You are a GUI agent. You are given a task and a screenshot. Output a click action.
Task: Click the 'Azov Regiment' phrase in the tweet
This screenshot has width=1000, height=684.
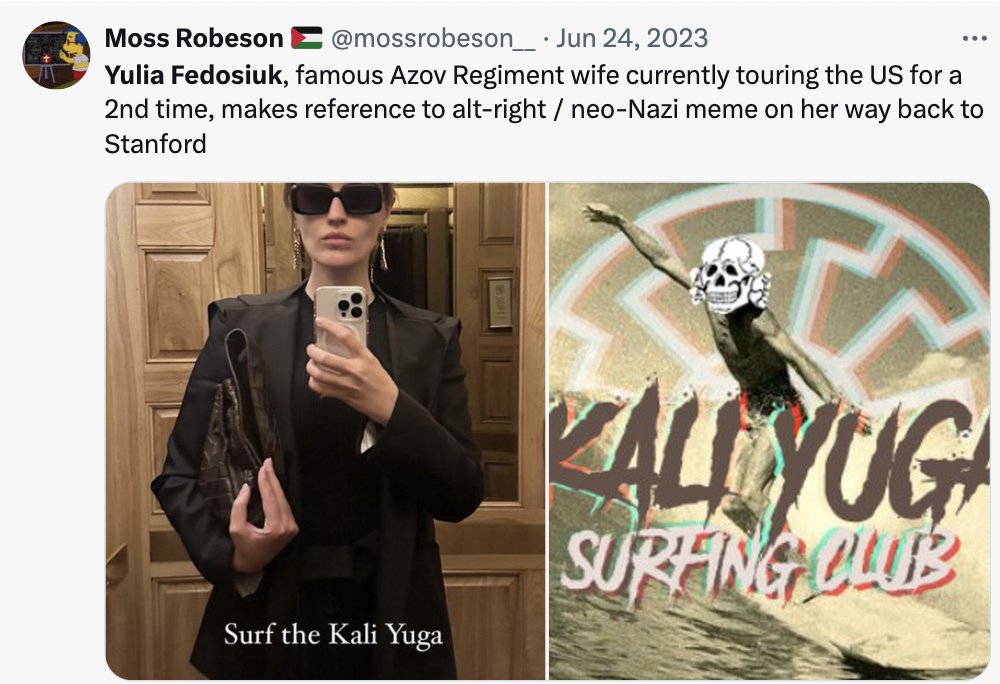tap(476, 75)
